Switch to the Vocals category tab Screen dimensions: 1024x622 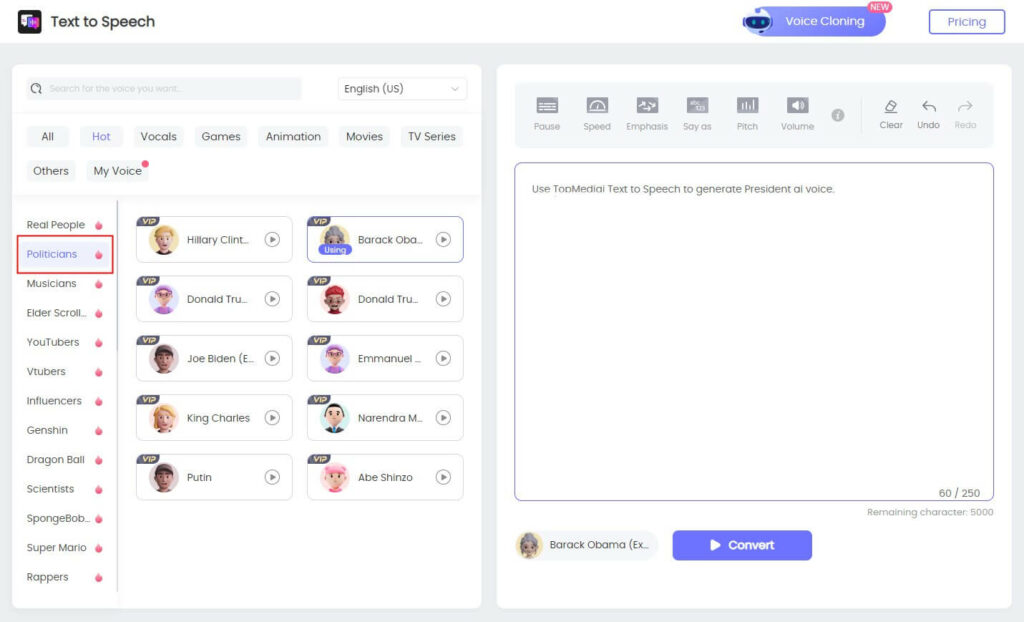point(158,136)
